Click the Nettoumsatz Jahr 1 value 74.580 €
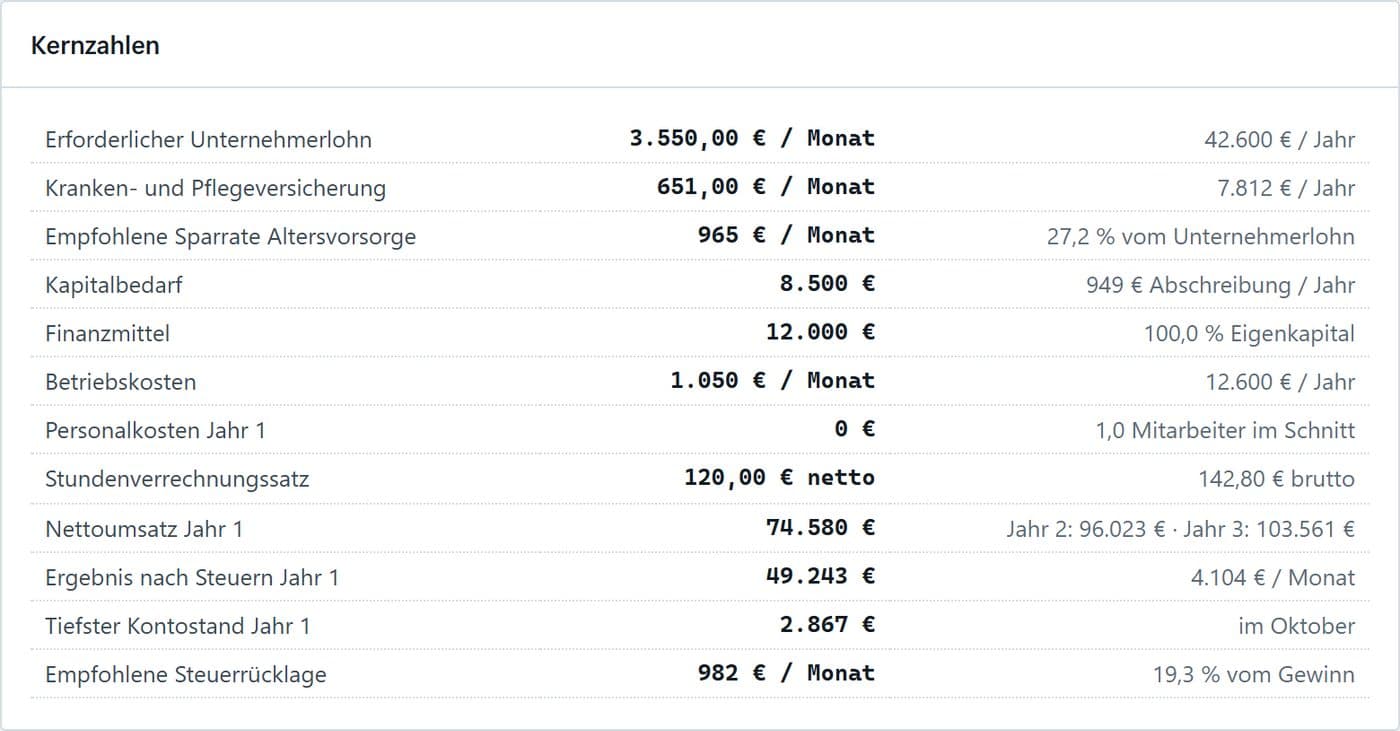This screenshot has height=731, width=1400. [821, 527]
